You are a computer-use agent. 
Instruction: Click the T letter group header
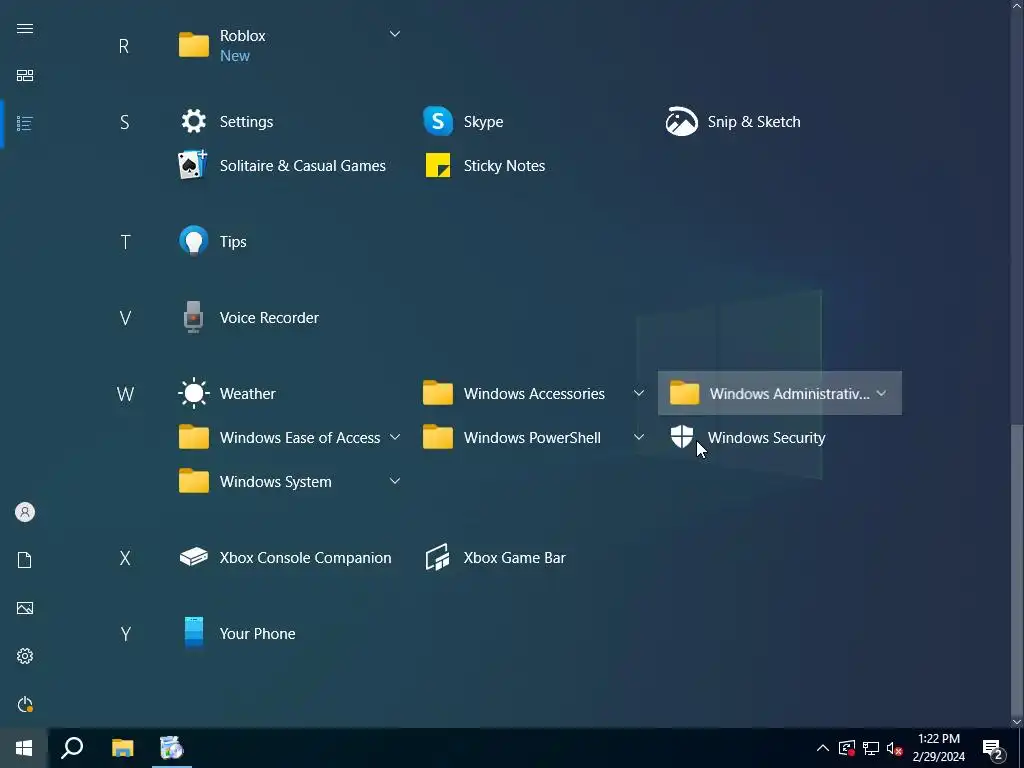125,242
